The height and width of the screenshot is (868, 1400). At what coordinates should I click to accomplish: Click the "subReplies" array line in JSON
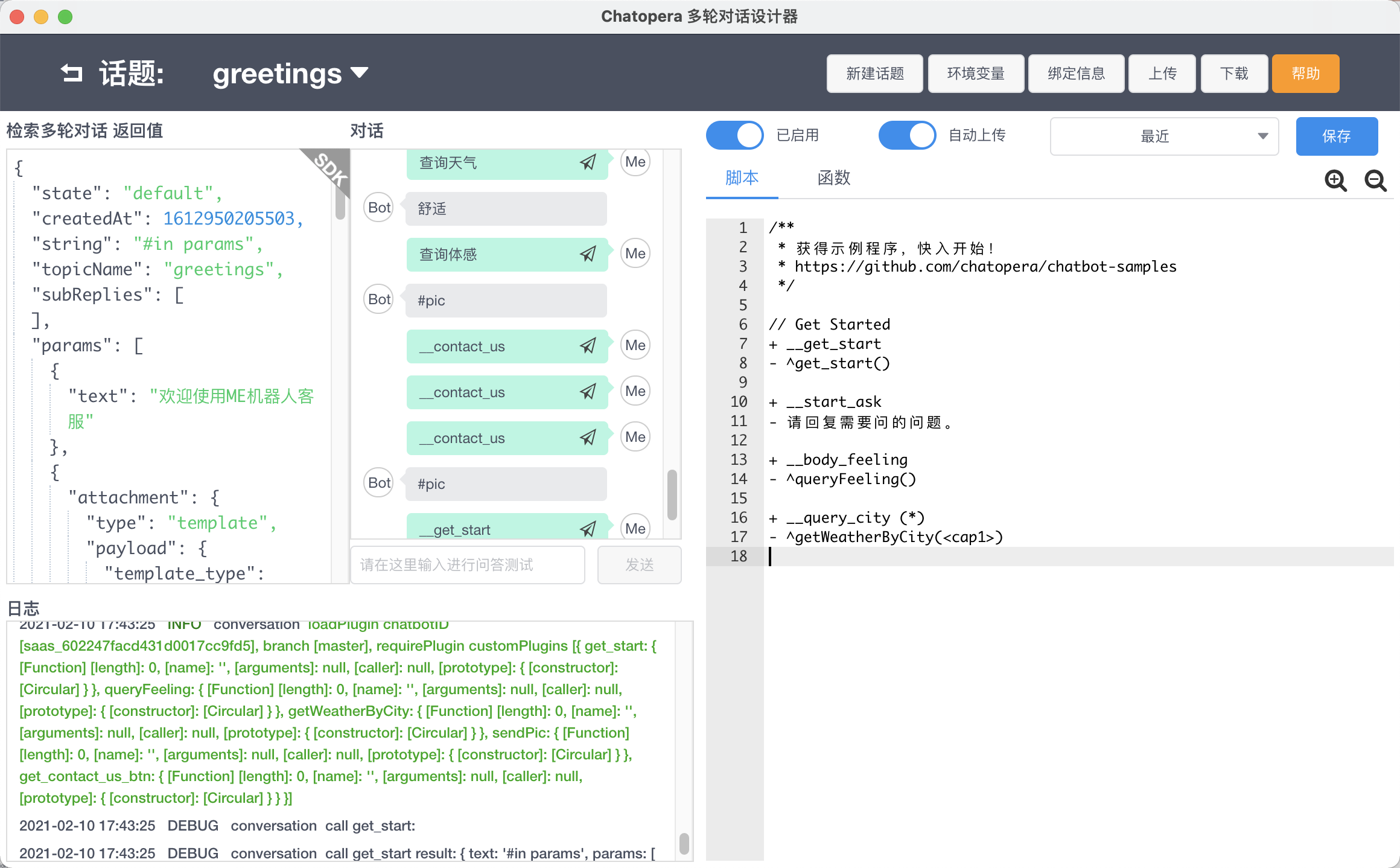click(107, 295)
